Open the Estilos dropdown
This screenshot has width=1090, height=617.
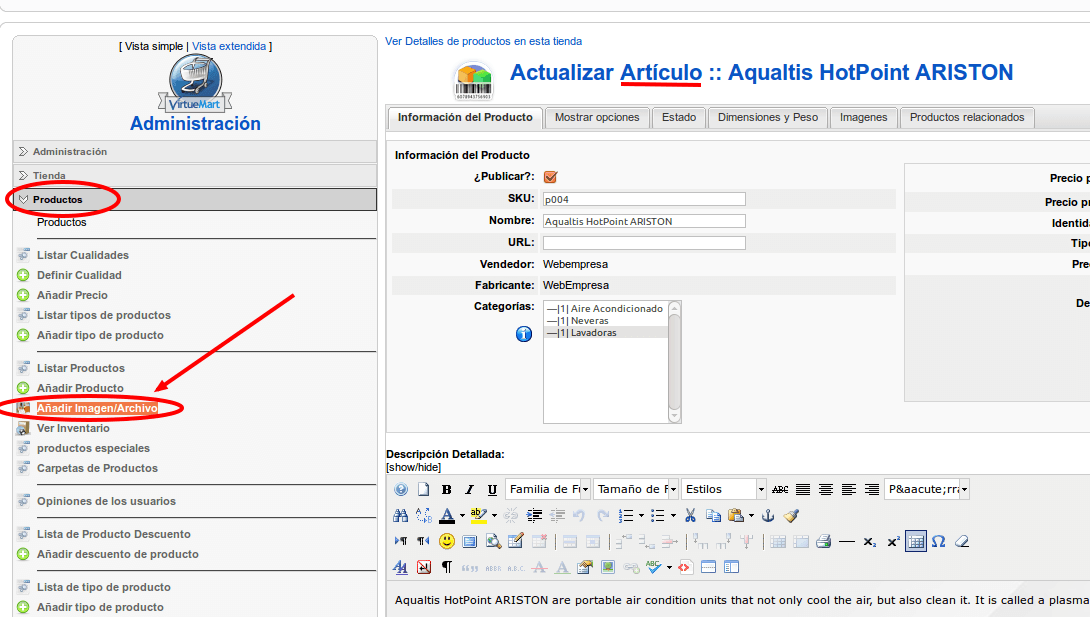(724, 489)
